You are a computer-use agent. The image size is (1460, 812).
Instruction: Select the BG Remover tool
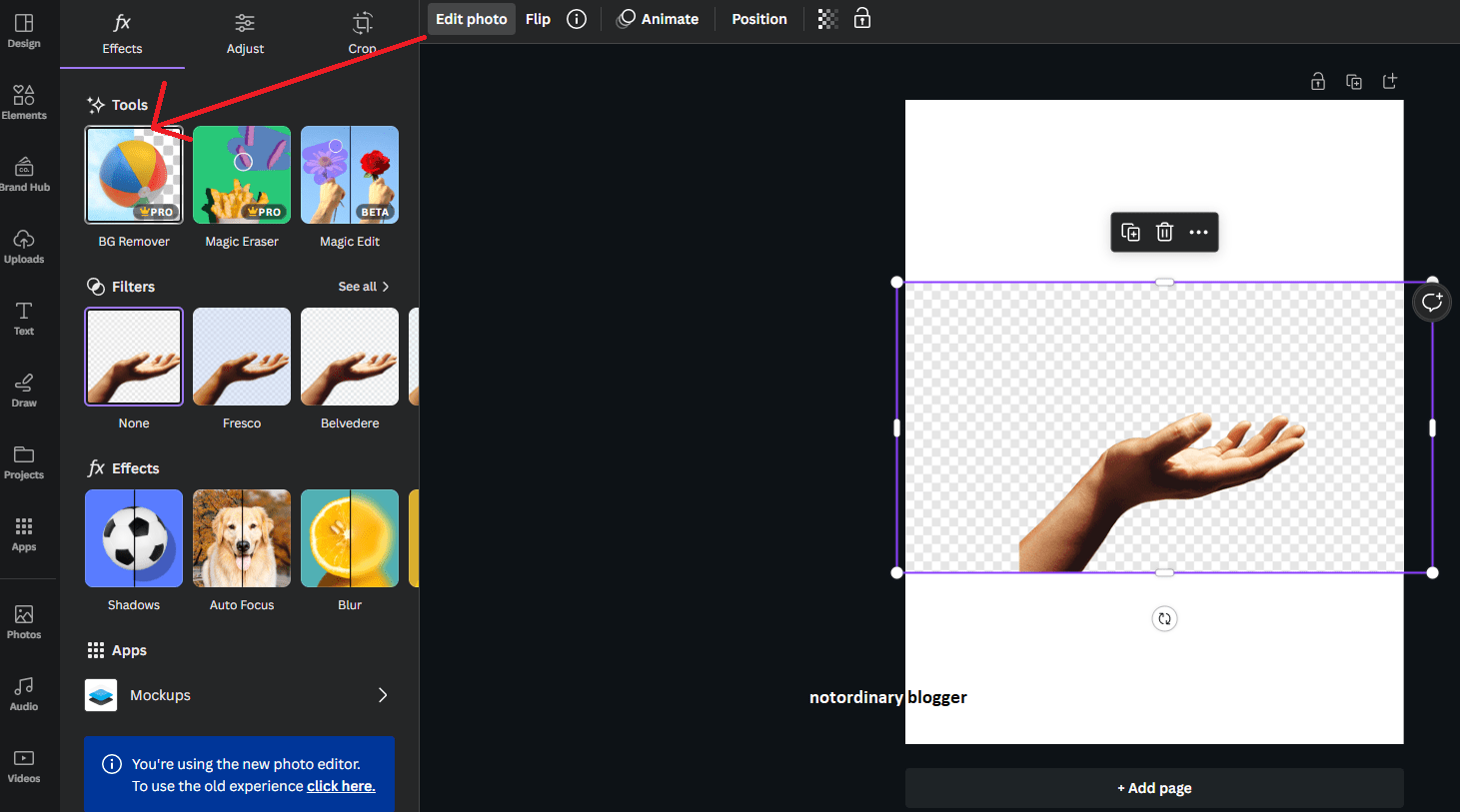[x=133, y=174]
